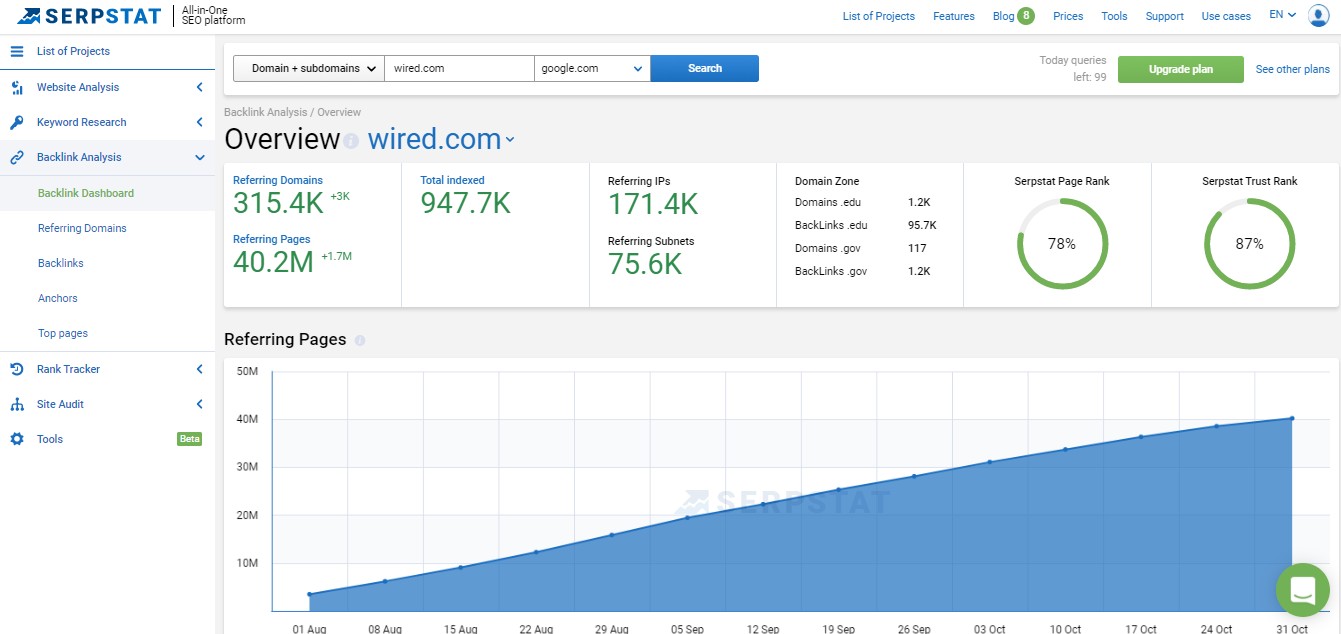Open the live chat bubble widget
1341x634 pixels.
1302,589
